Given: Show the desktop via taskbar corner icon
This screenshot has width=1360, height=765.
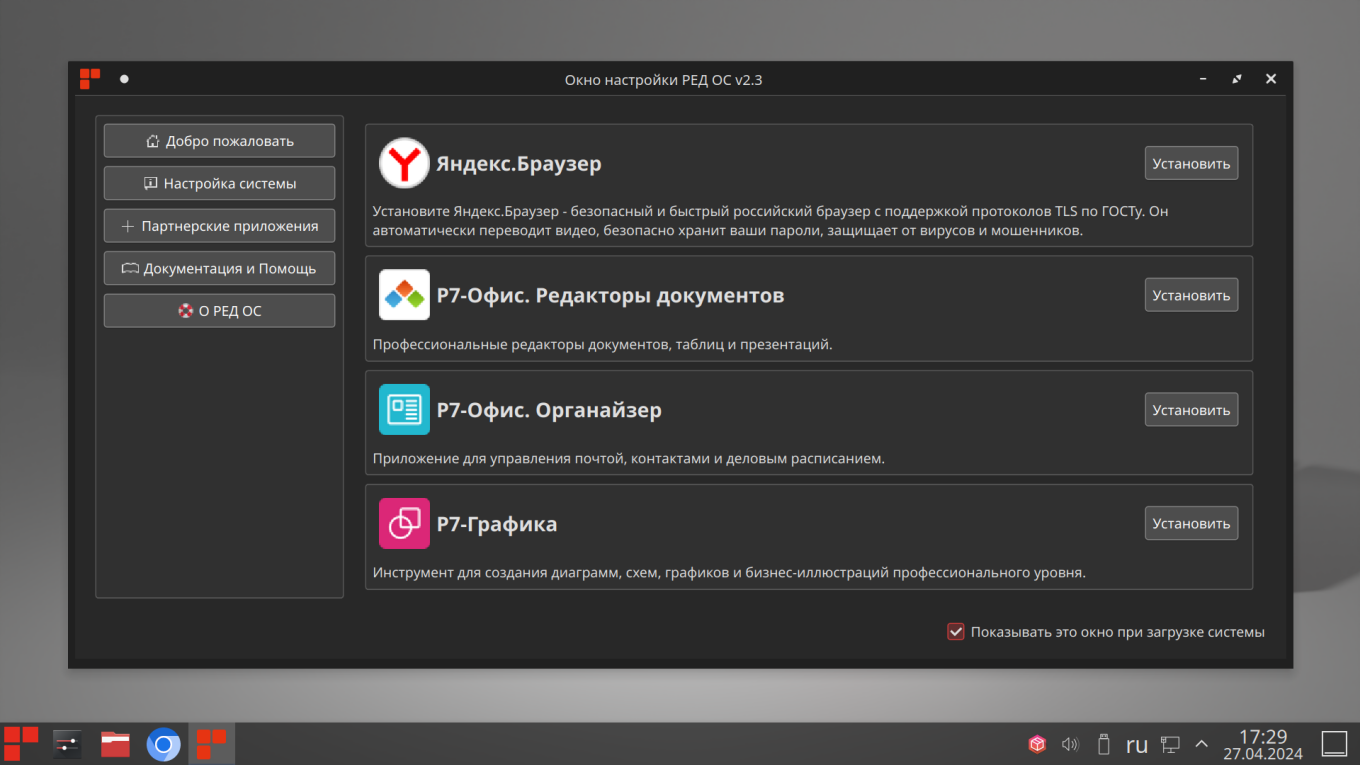Looking at the screenshot, I should pyautogui.click(x=1334, y=744).
